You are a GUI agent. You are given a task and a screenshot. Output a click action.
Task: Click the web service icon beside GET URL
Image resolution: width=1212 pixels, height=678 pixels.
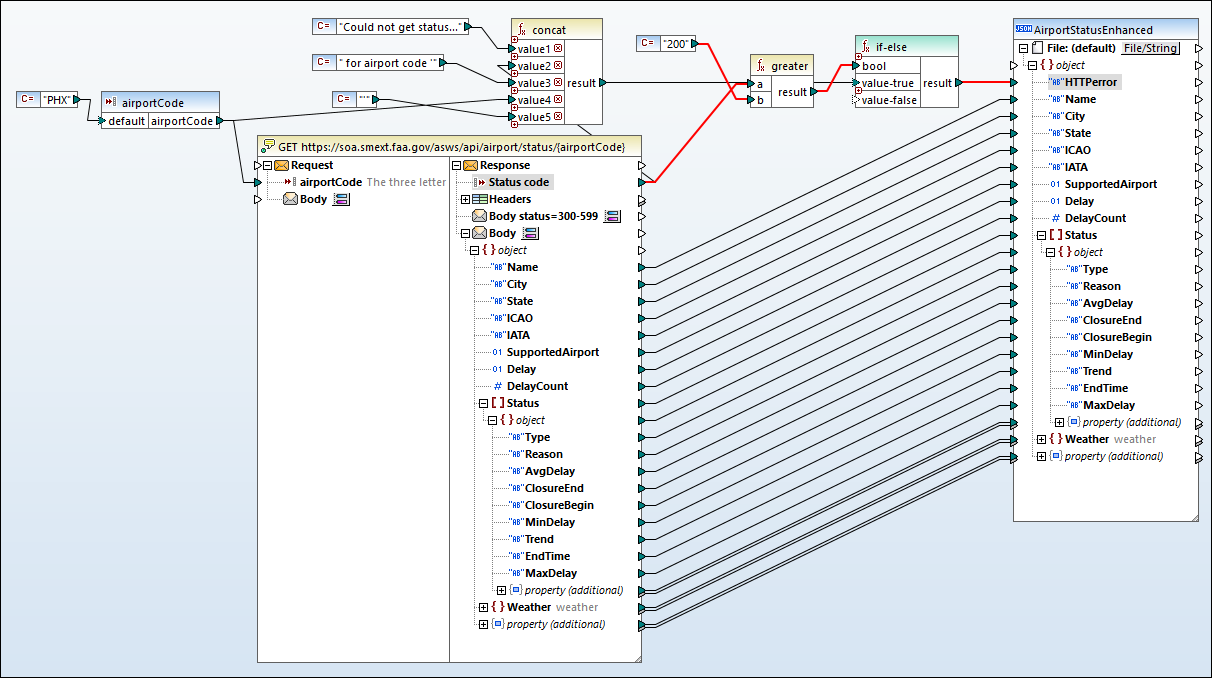click(x=267, y=147)
